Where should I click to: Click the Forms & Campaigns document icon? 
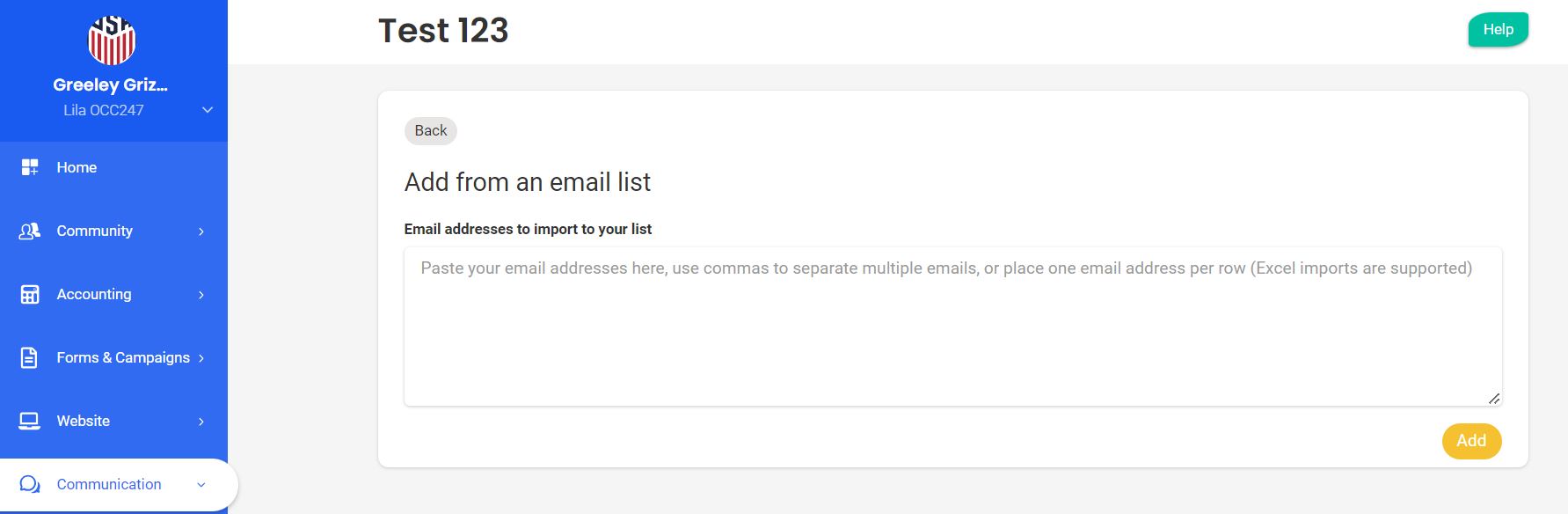(x=30, y=357)
